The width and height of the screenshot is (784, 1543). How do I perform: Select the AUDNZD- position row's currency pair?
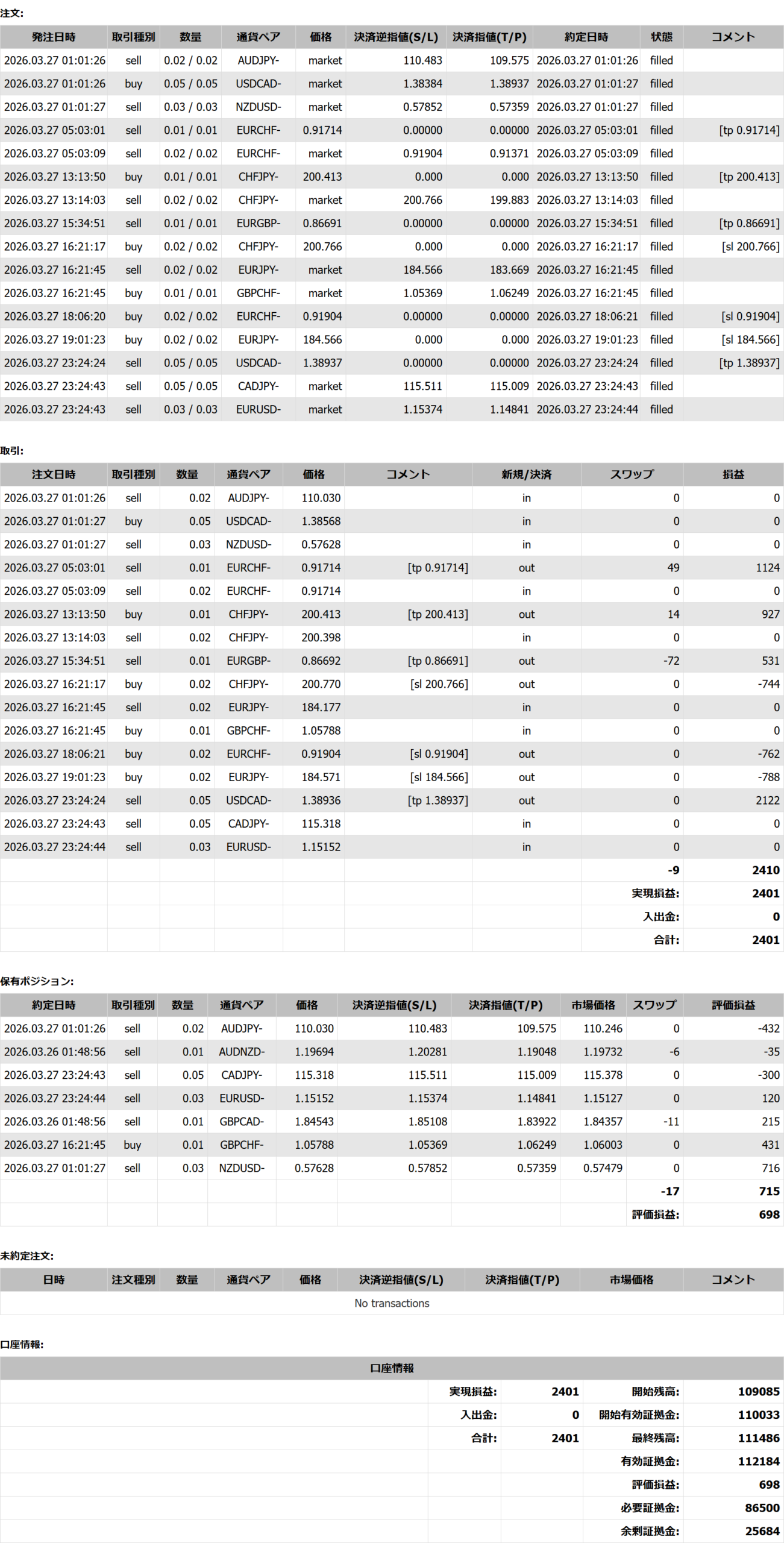241,1052
